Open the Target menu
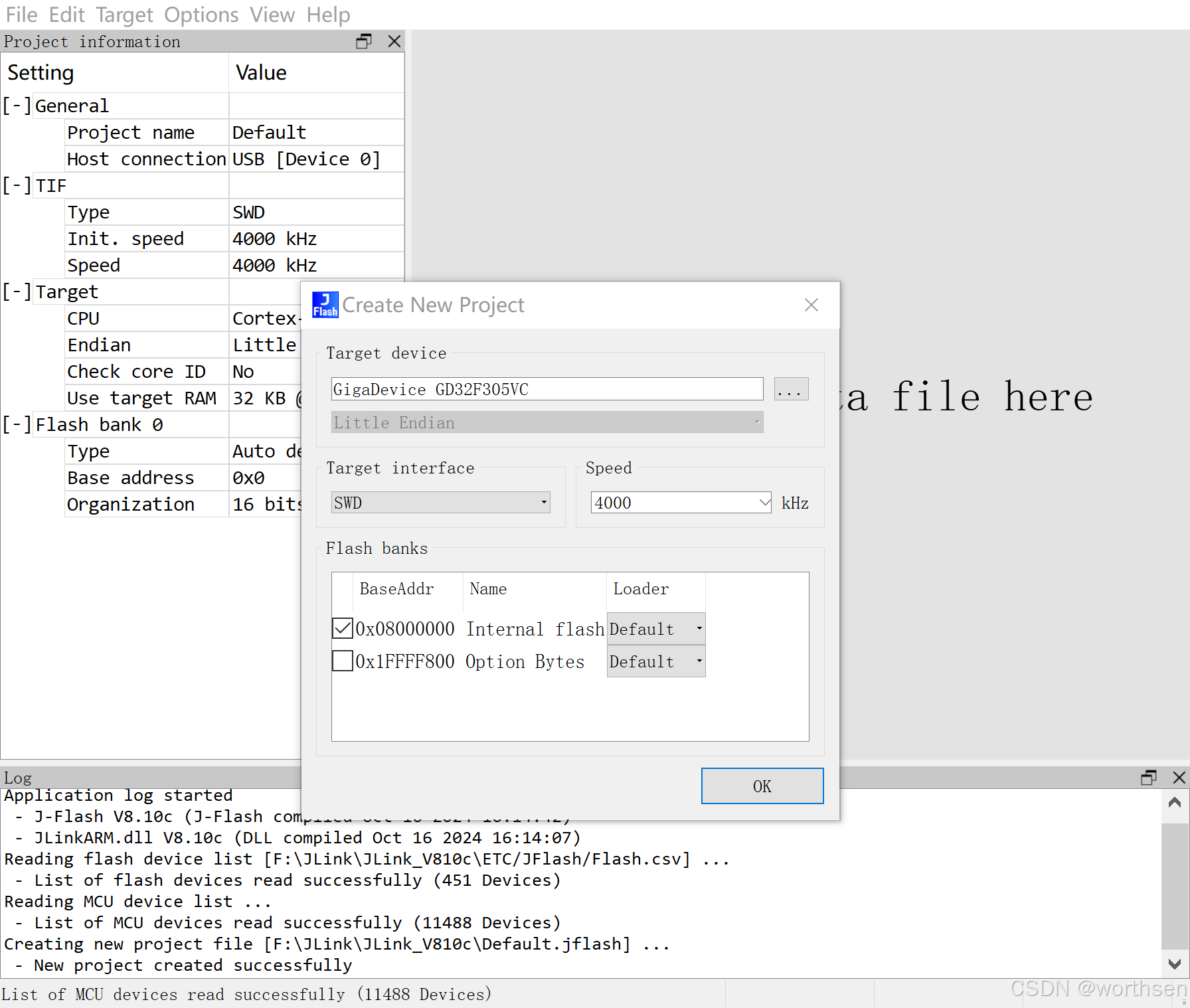This screenshot has width=1190, height=1008. coord(124,15)
